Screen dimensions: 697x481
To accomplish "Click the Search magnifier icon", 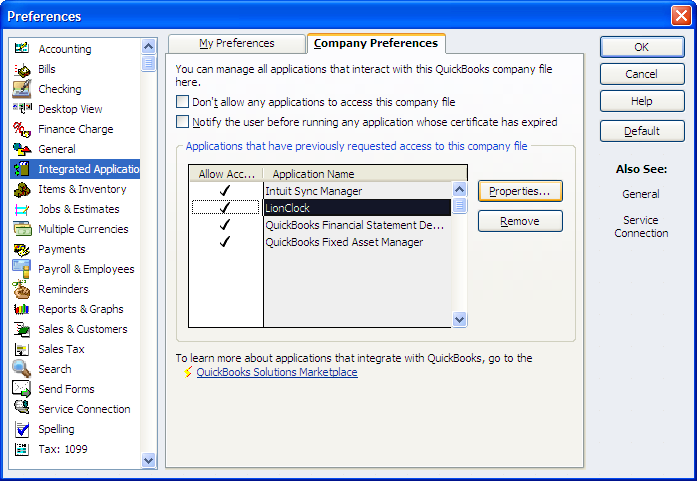I will tap(21, 369).
